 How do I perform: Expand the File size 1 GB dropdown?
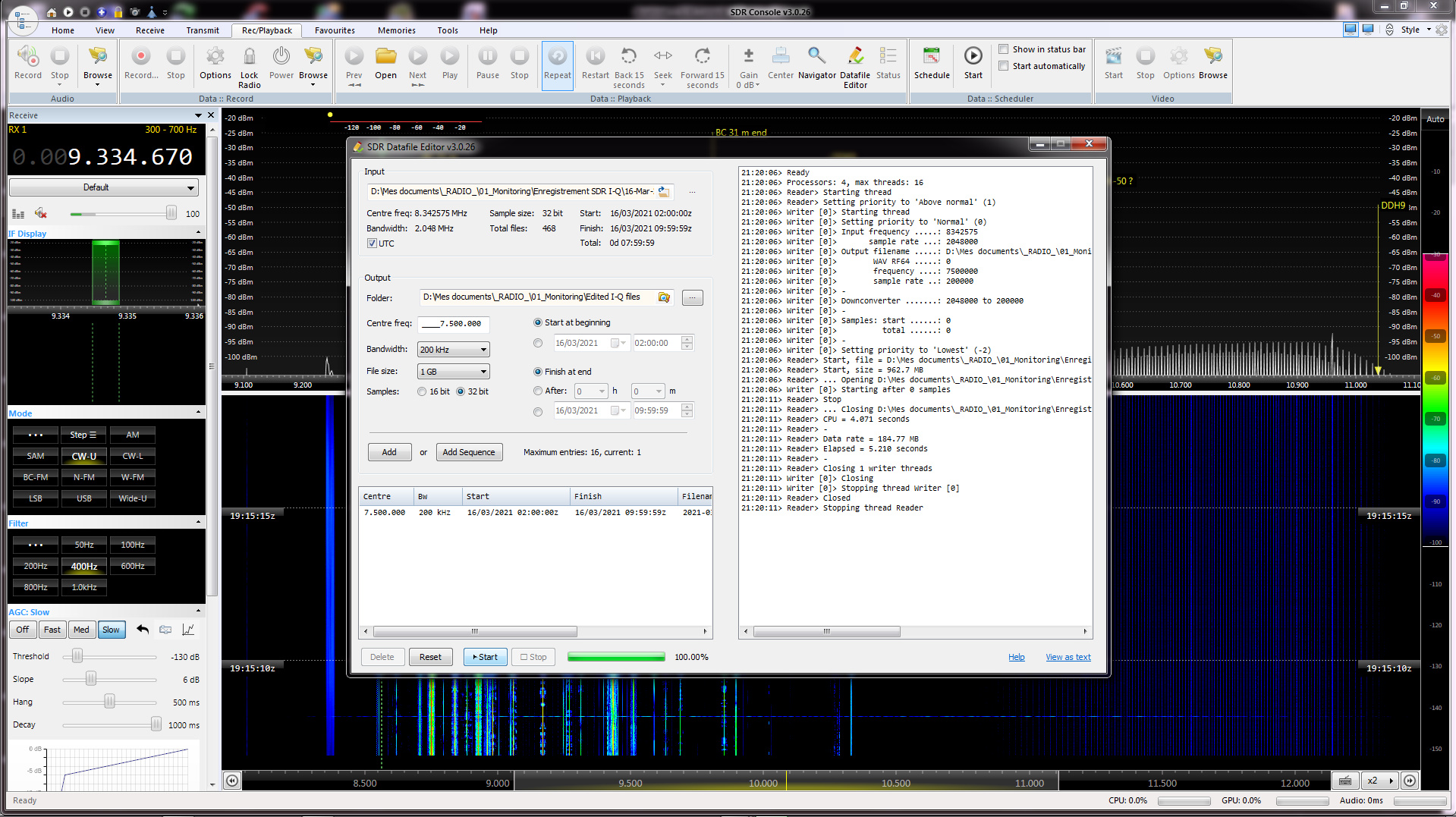click(453, 372)
